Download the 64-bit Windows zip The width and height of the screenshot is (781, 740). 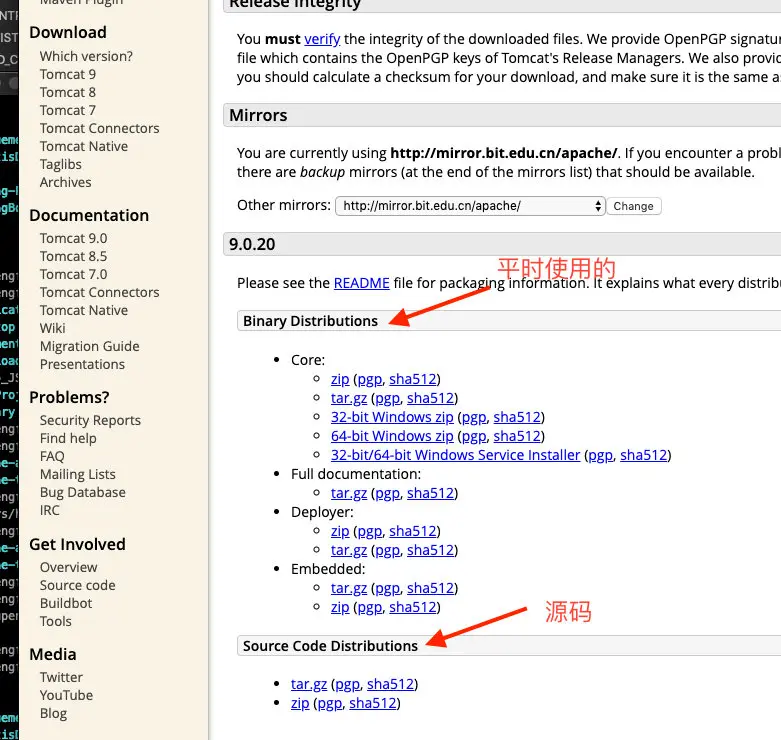[392, 436]
